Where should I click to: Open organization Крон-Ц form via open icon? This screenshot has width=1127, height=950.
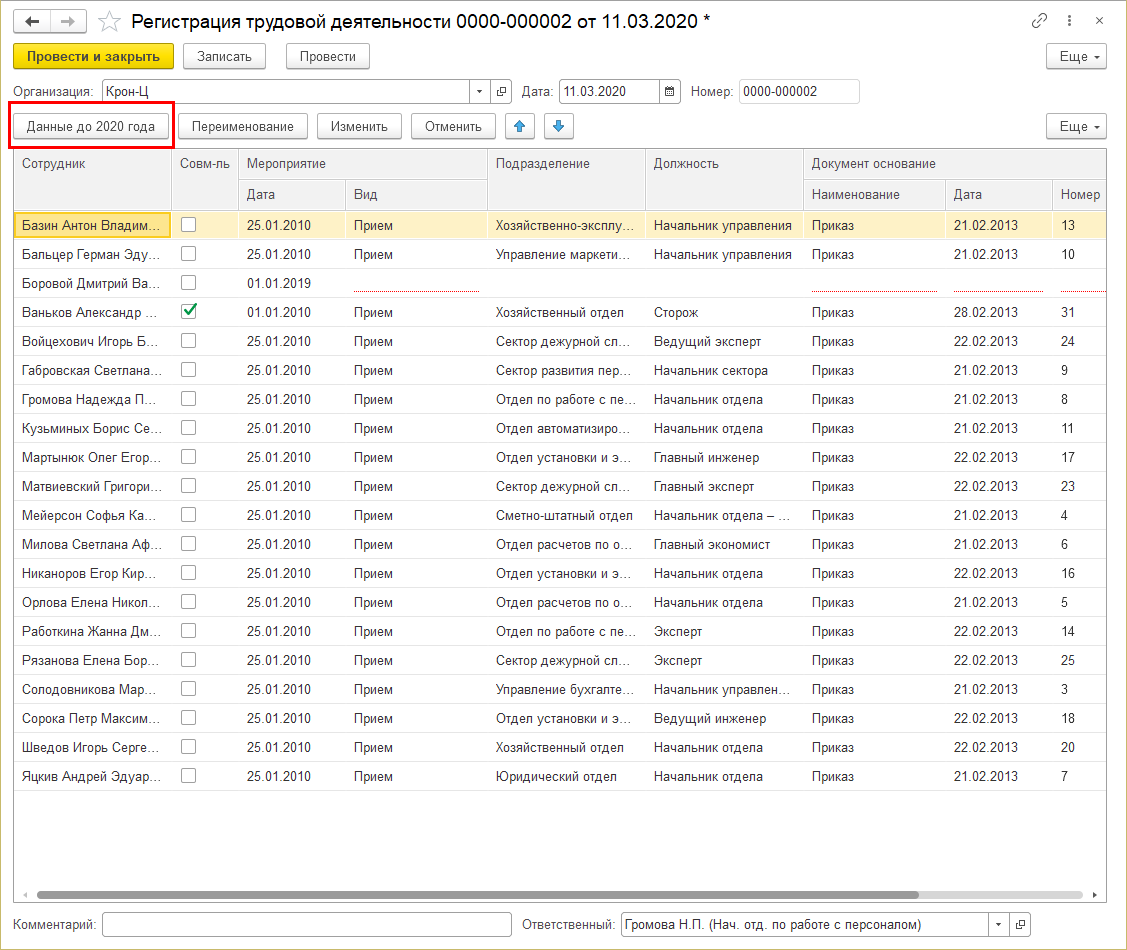click(502, 92)
